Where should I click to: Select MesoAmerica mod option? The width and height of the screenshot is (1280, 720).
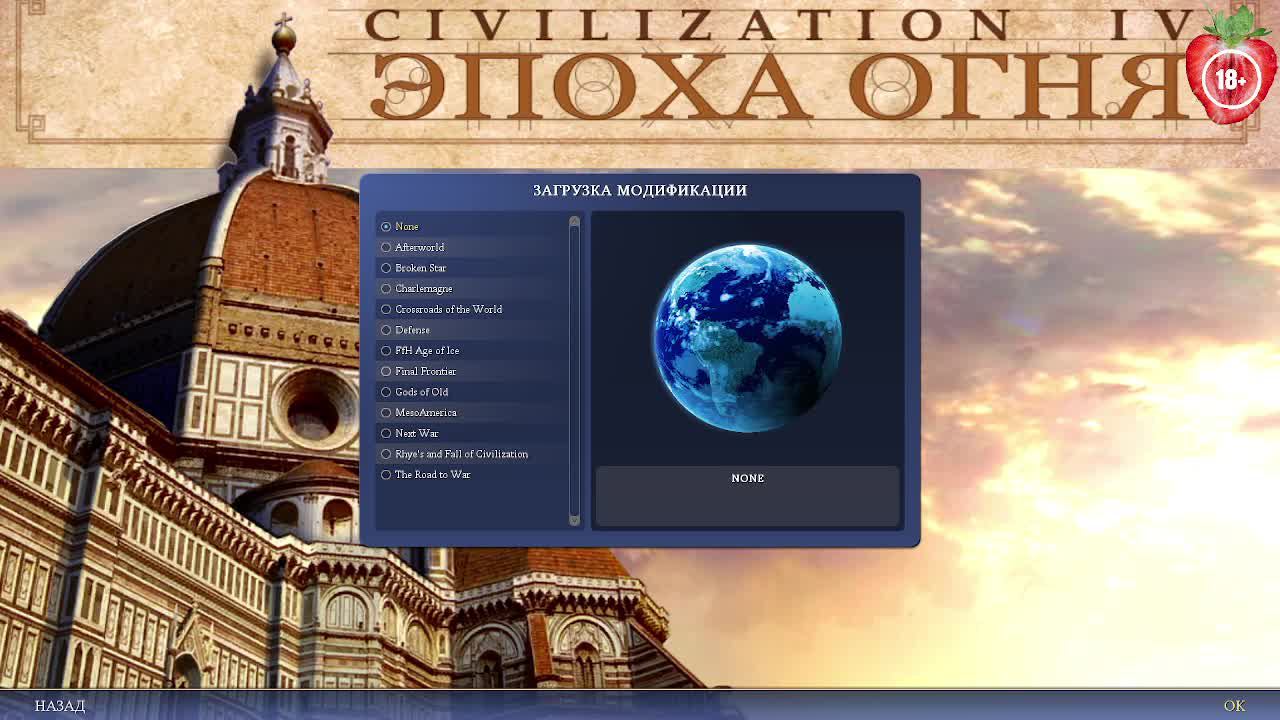(x=418, y=412)
